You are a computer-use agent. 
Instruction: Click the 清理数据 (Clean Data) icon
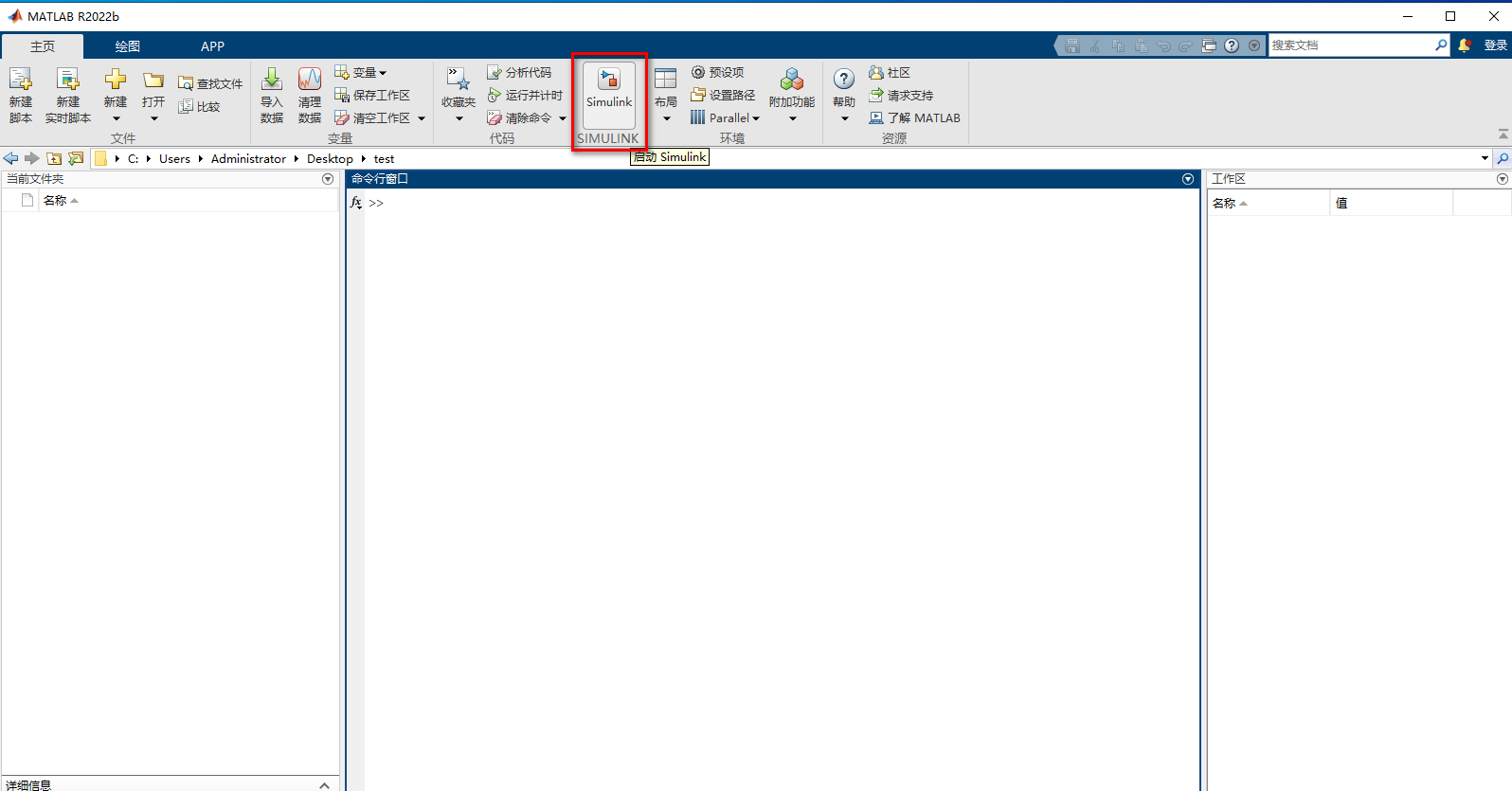point(310,80)
